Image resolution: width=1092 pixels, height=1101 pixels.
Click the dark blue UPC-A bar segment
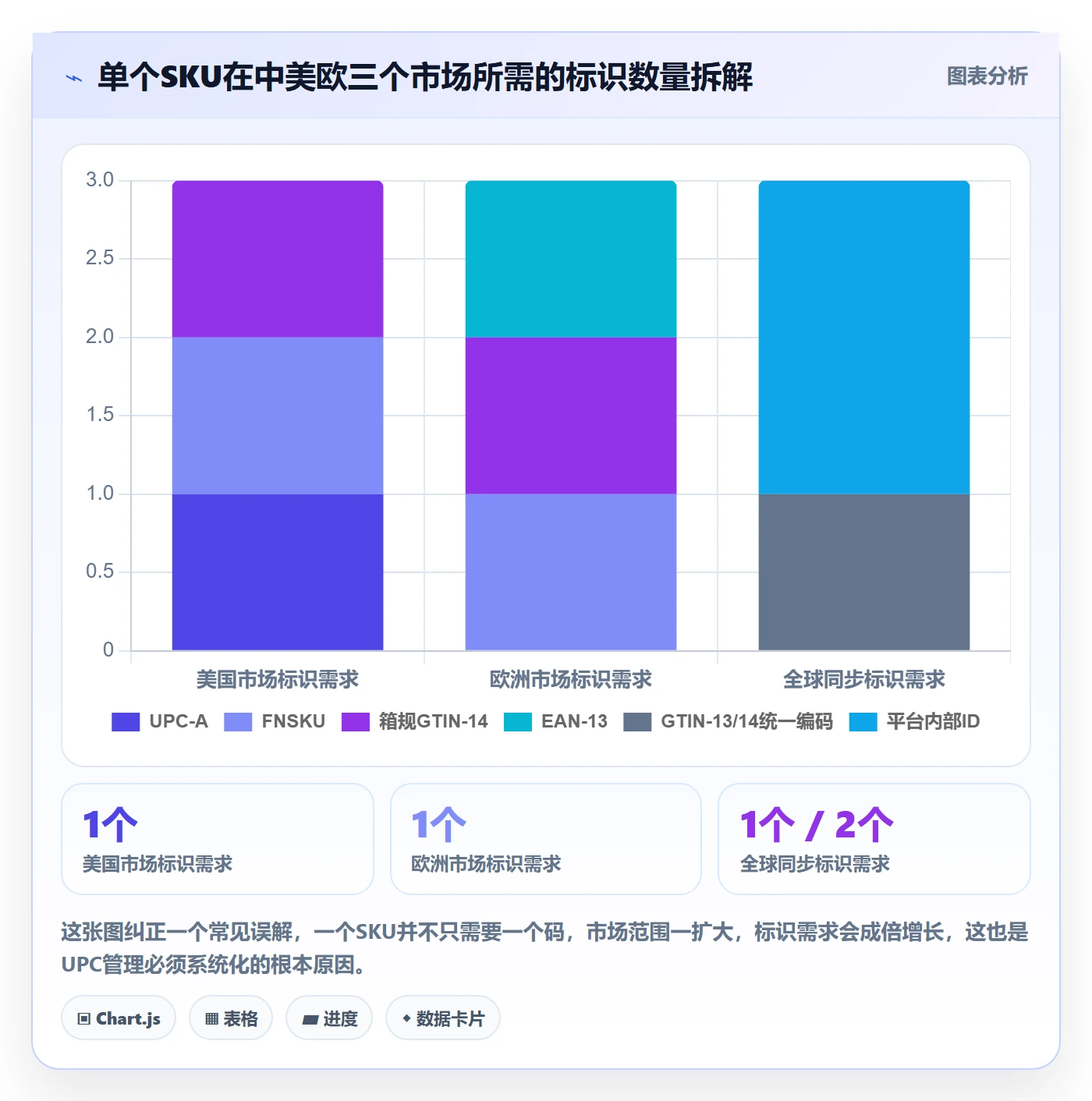278,572
